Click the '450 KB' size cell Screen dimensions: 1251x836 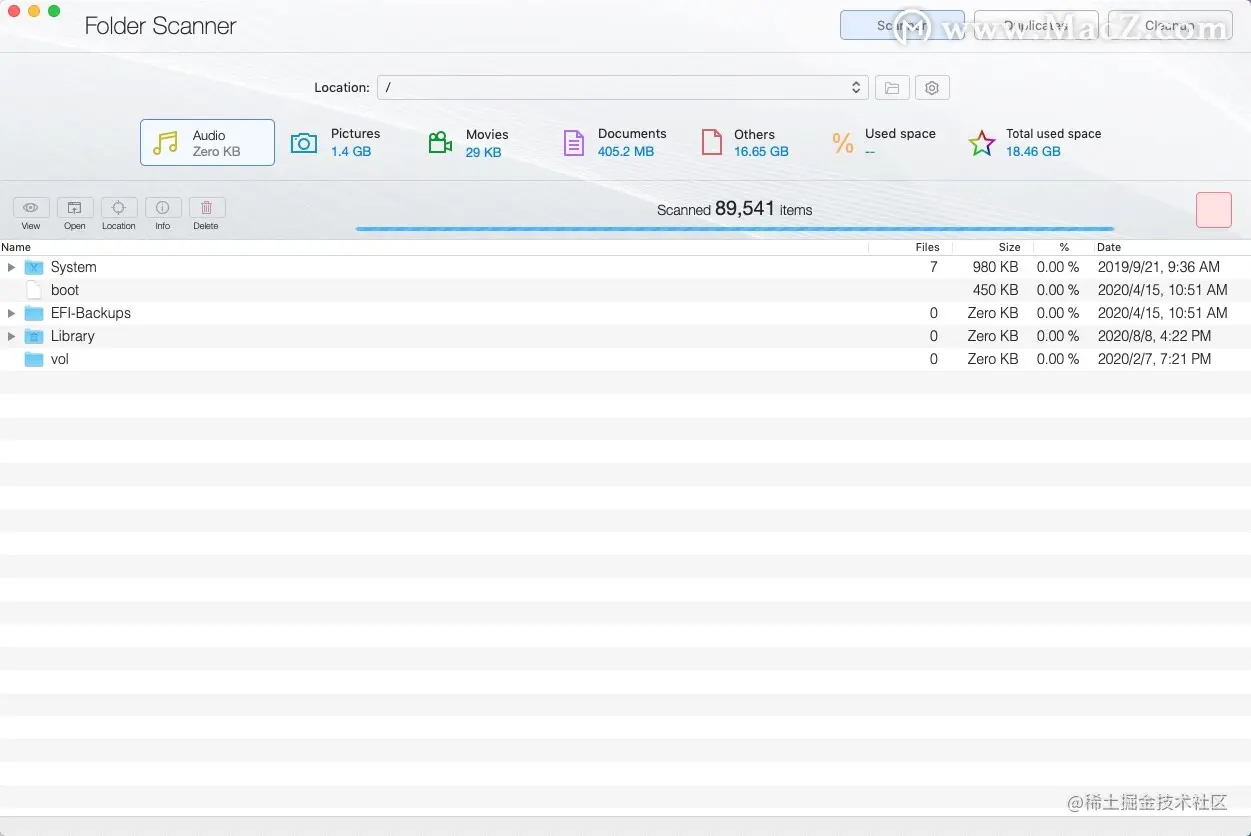[995, 290]
